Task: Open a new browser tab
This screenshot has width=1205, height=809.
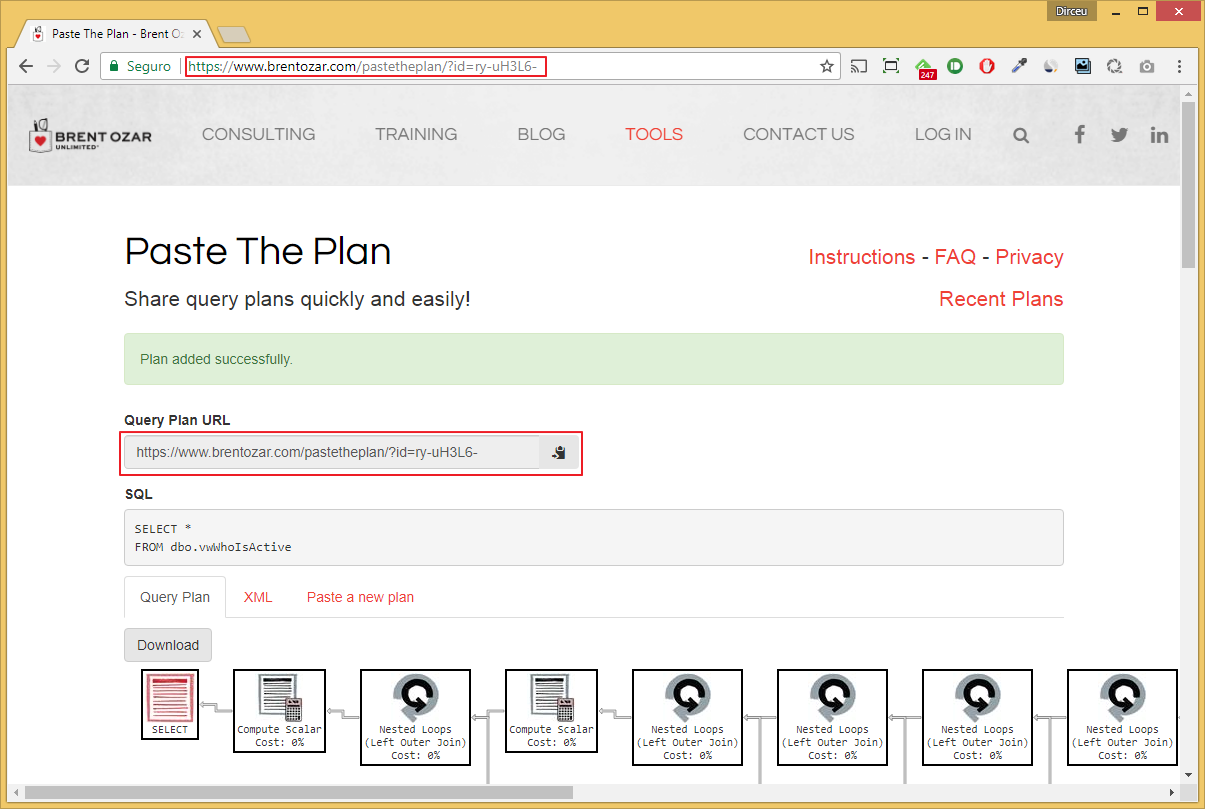Action: pyautogui.click(x=234, y=35)
